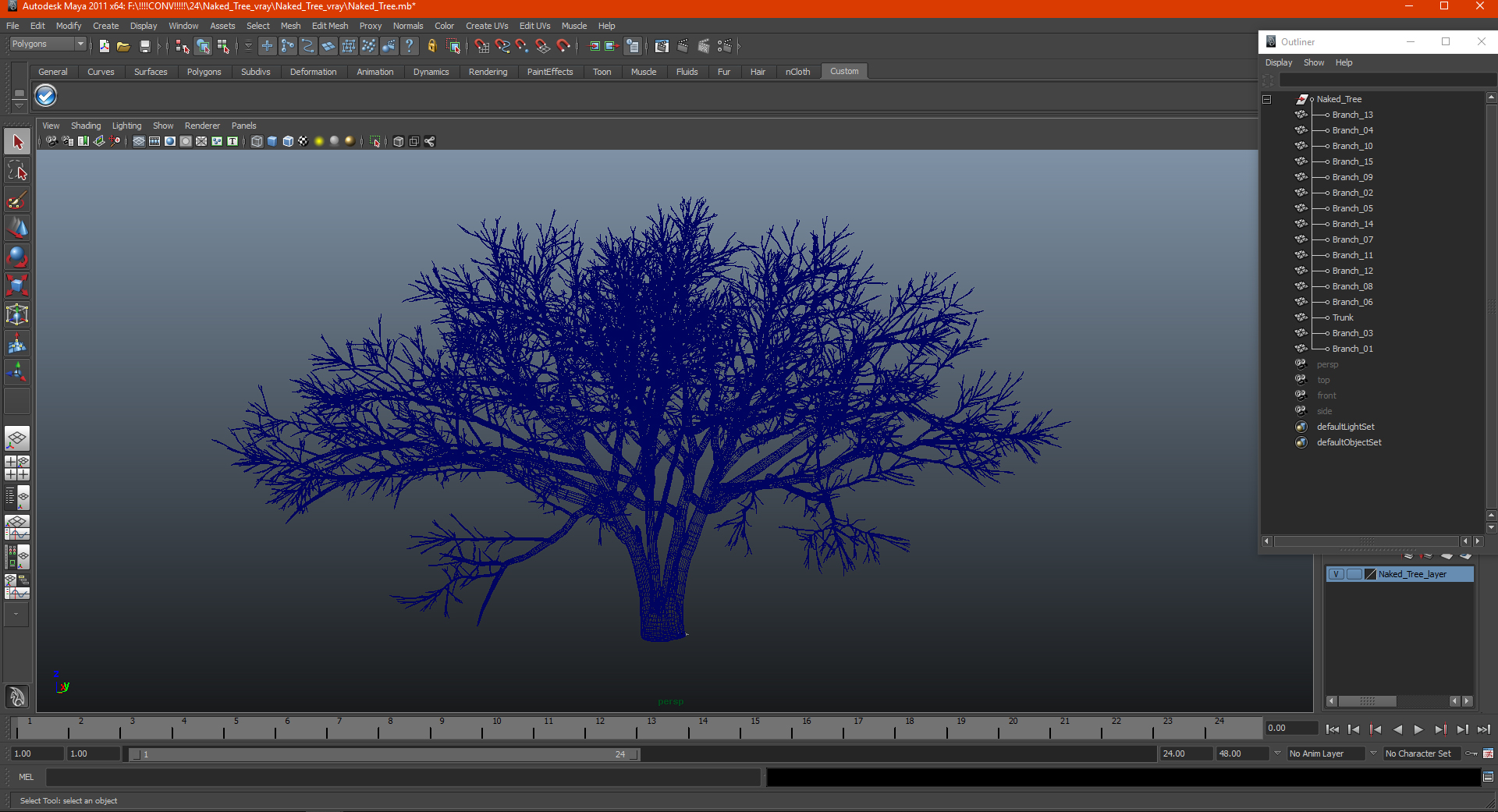The width and height of the screenshot is (1498, 812).
Task: Click the playback end time field 24.00
Action: coord(1186,753)
